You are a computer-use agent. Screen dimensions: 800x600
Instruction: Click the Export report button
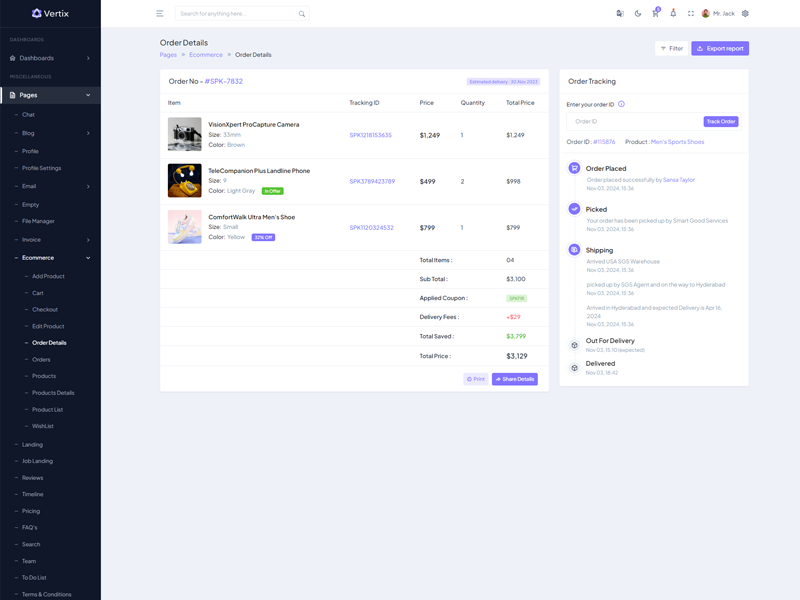(x=720, y=48)
